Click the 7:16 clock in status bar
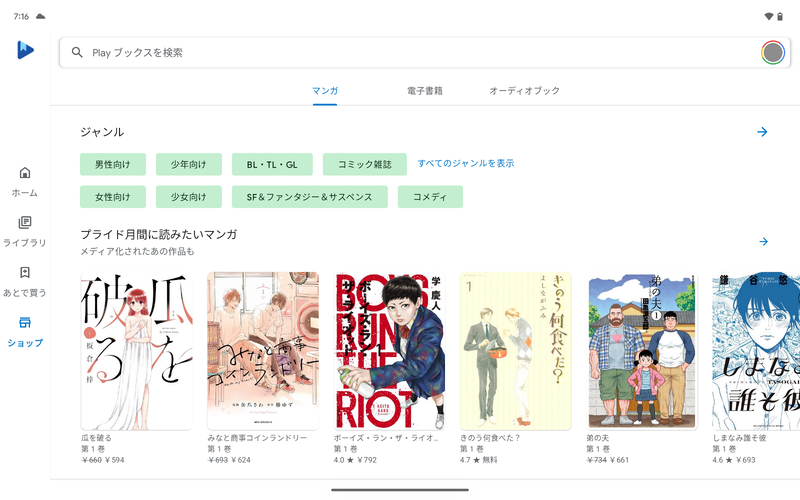The height and width of the screenshot is (500, 800). pos(21,16)
